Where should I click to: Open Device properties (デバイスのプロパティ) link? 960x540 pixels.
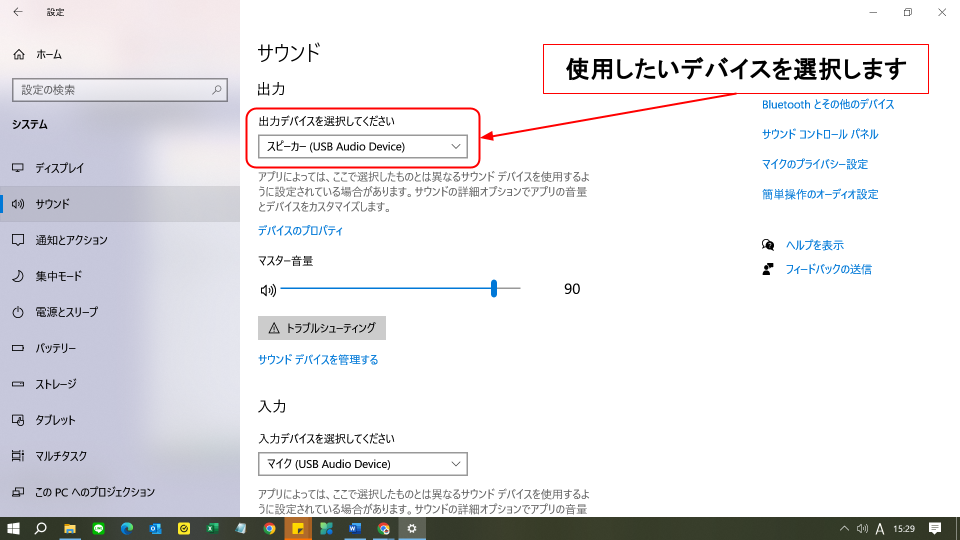(300, 231)
